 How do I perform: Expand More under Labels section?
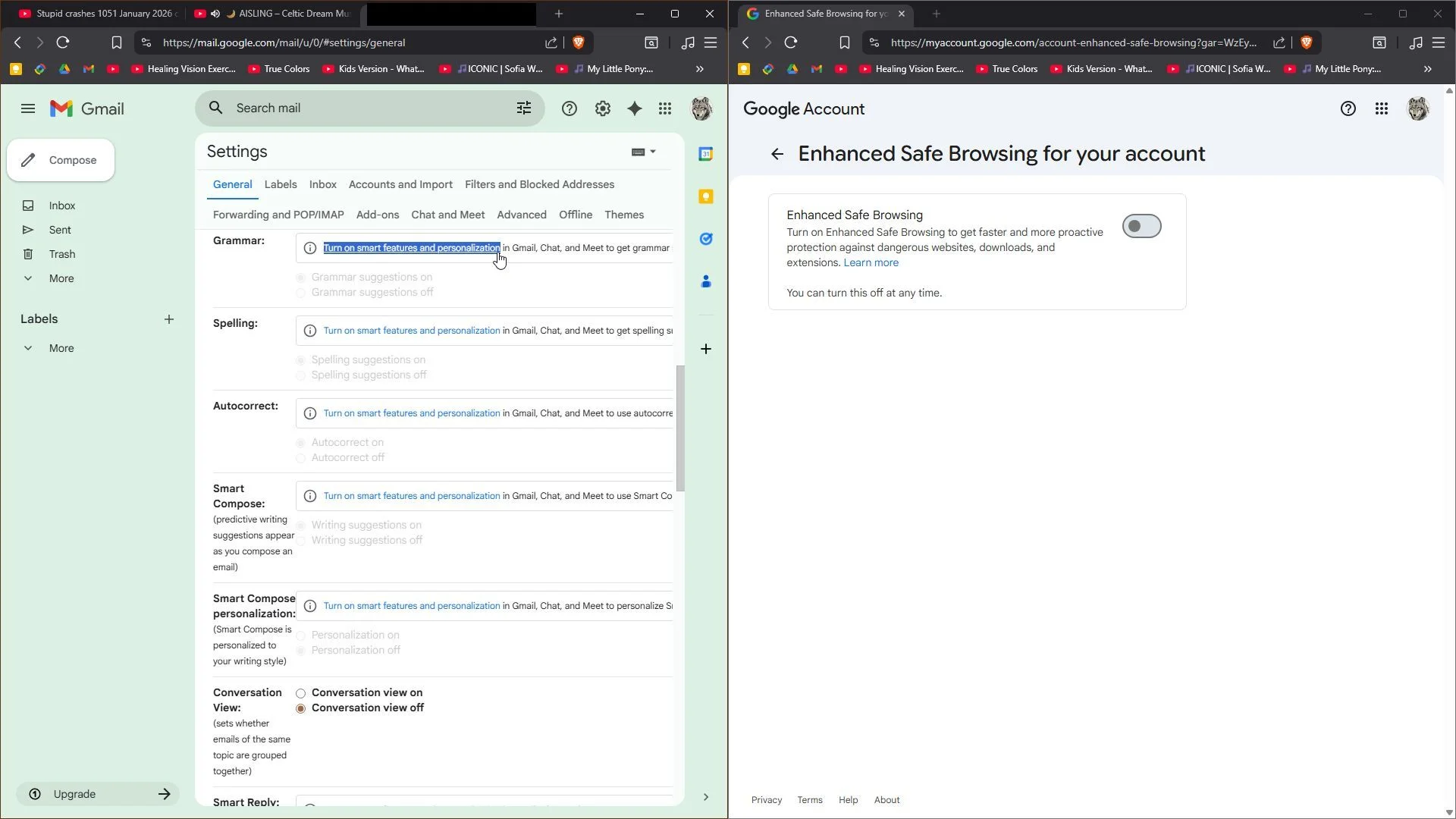[x=61, y=348]
